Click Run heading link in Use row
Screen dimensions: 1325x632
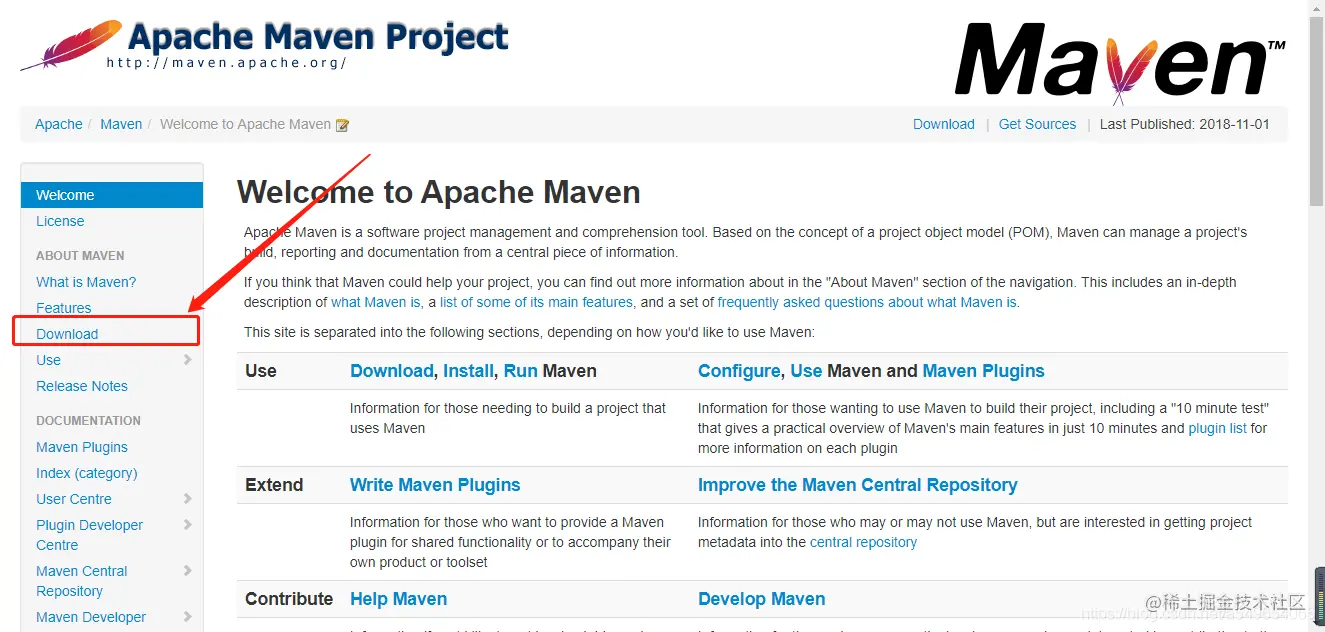(x=521, y=371)
